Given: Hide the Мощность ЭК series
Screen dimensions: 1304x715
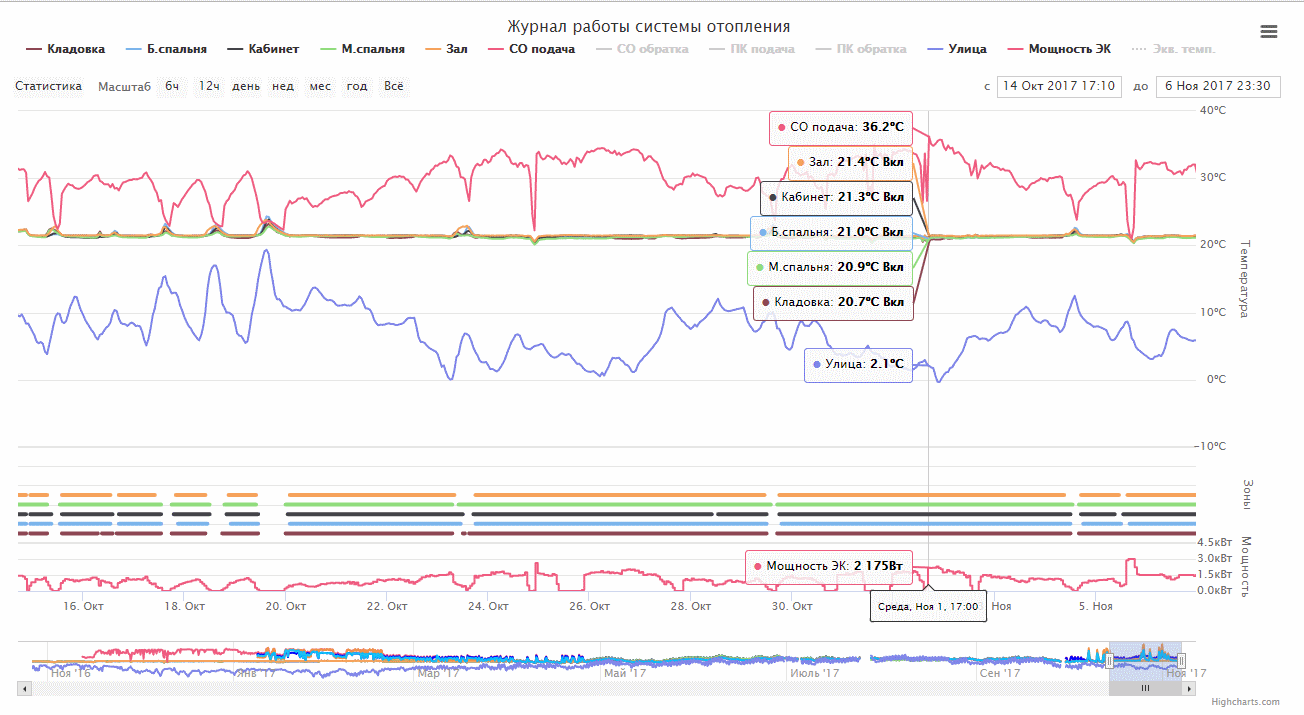Looking at the screenshot, I should [1058, 49].
